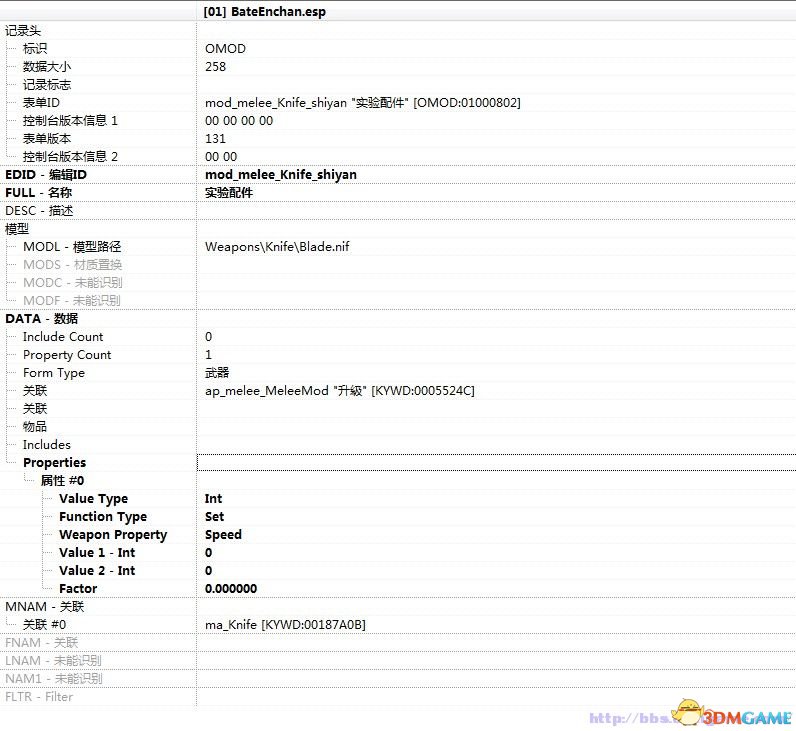Select the 标识 row label
796x731 pixels.
pyautogui.click(x=35, y=49)
